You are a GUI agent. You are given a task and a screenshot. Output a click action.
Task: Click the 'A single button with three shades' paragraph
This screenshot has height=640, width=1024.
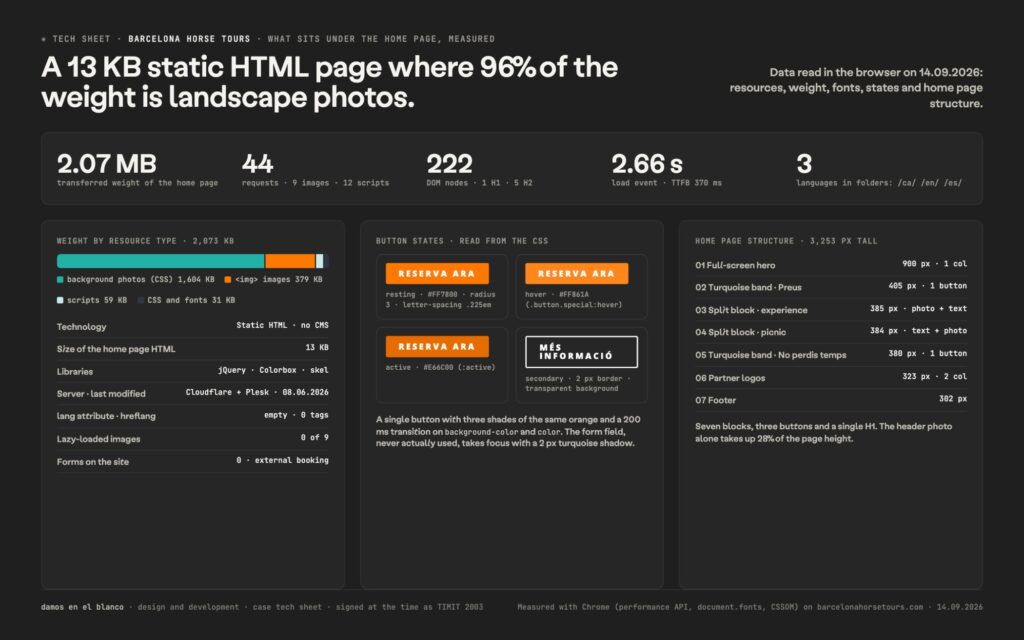[508, 431]
